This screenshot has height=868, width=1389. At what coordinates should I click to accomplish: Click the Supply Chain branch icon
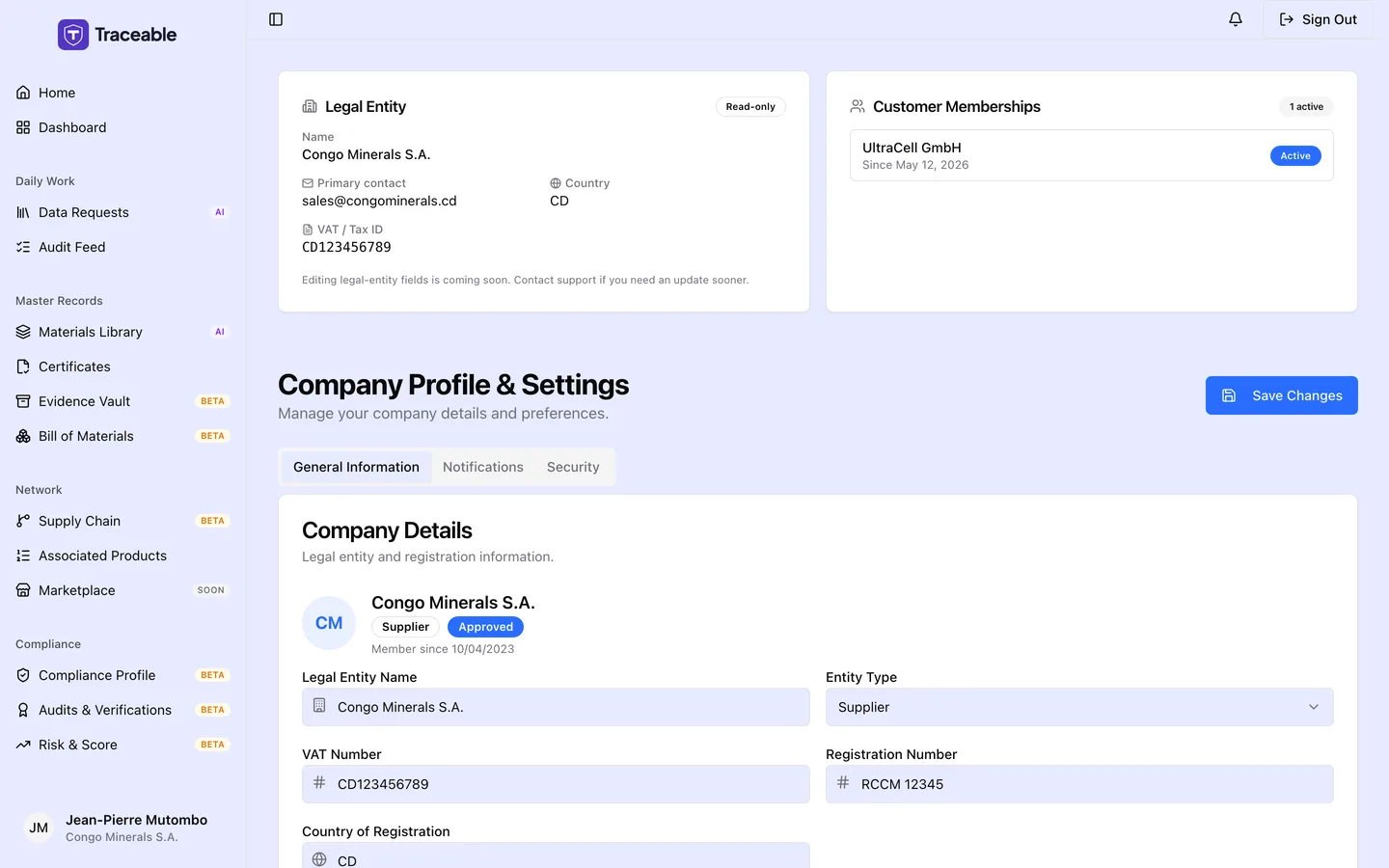tap(23, 521)
